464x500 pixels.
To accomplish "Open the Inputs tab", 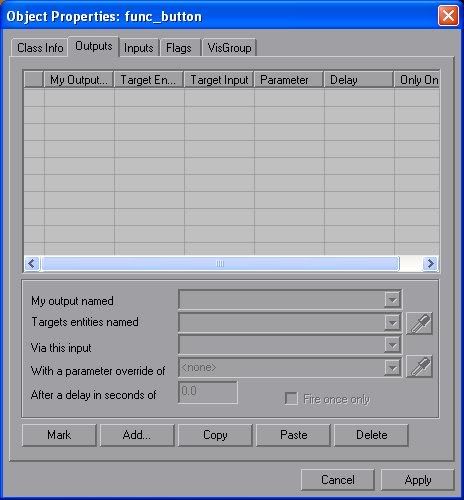I will (139, 48).
